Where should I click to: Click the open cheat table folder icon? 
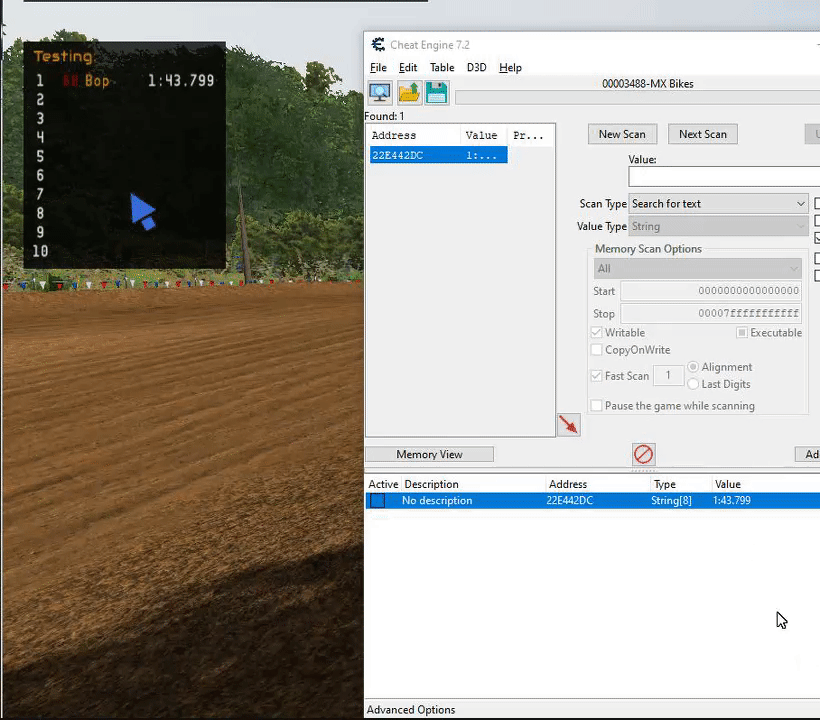408,93
